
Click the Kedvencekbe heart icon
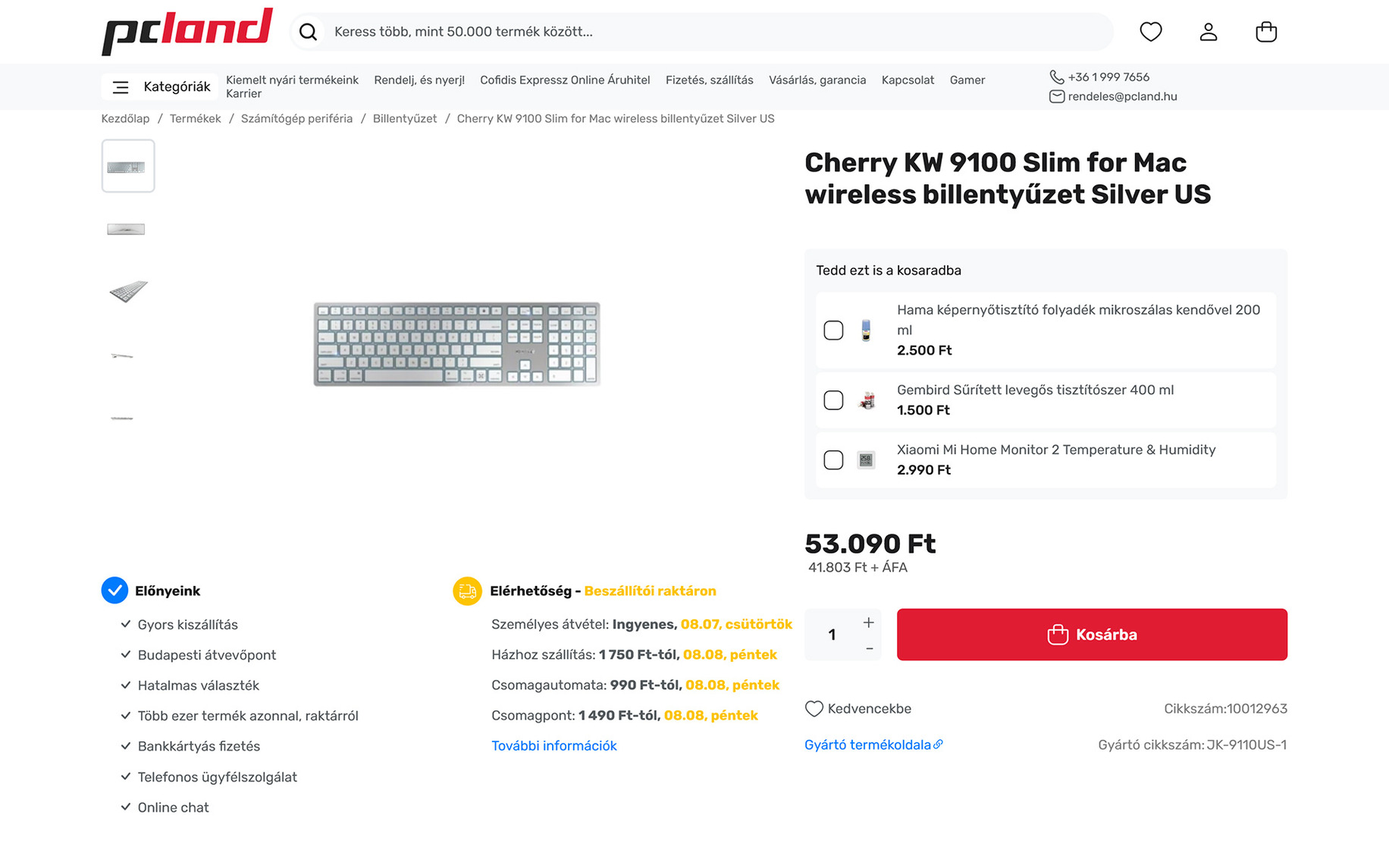814,709
